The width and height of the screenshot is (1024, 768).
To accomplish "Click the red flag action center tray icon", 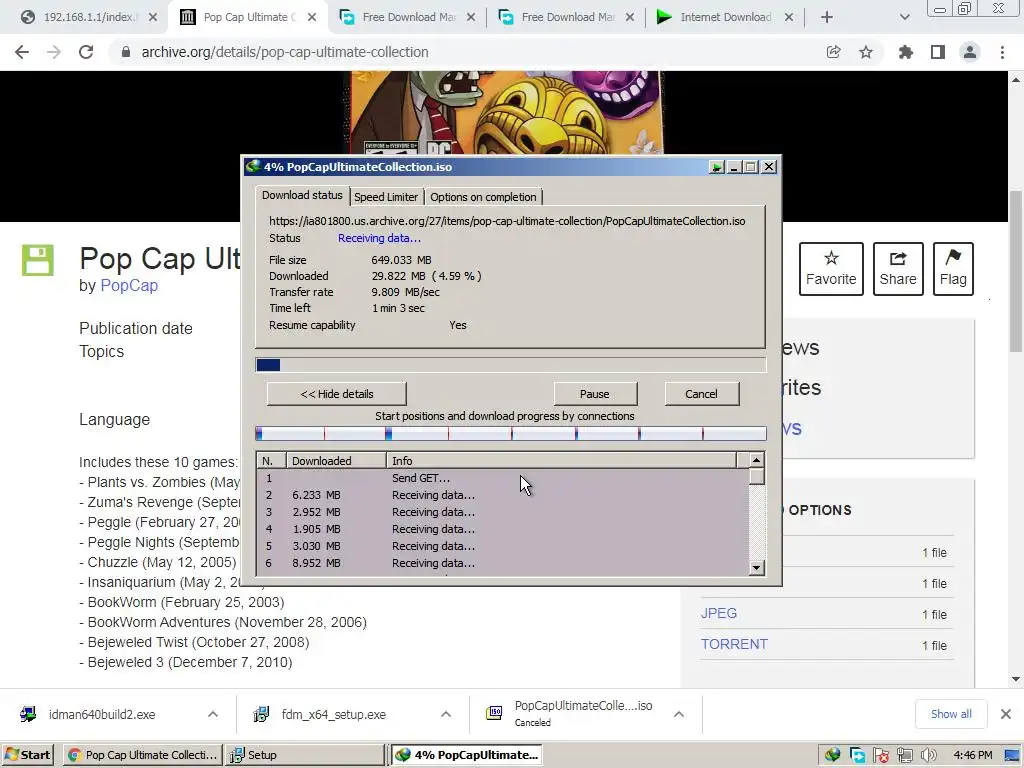I will pyautogui.click(x=881, y=755).
